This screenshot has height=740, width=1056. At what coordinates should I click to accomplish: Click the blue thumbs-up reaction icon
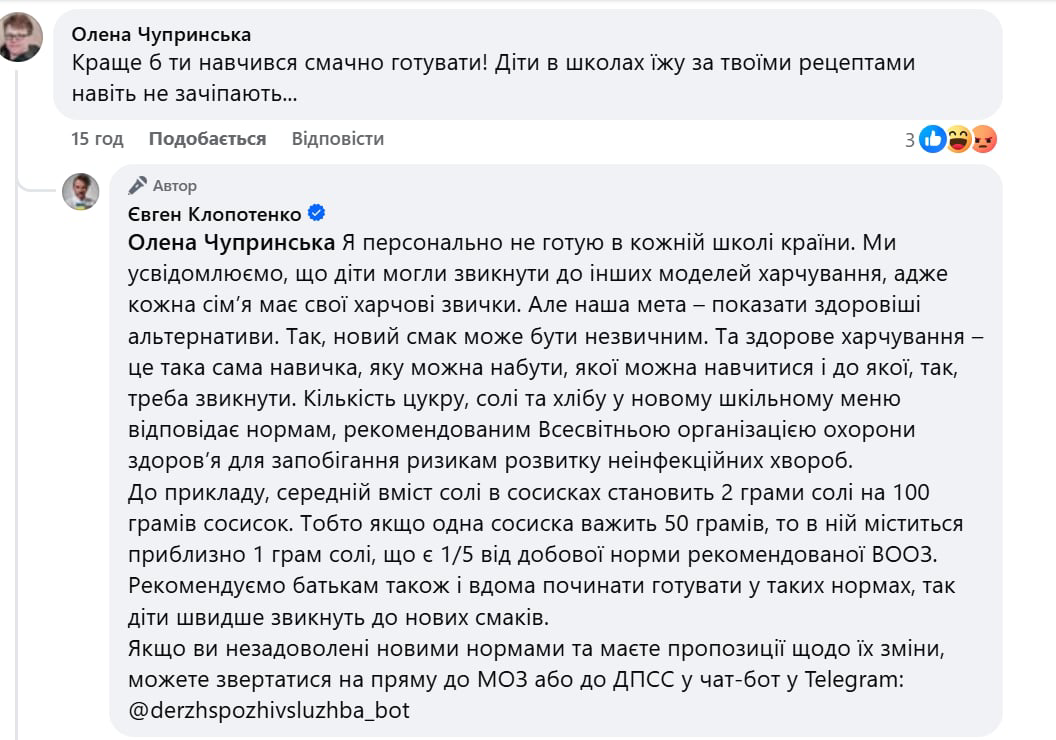pyautogui.click(x=933, y=140)
